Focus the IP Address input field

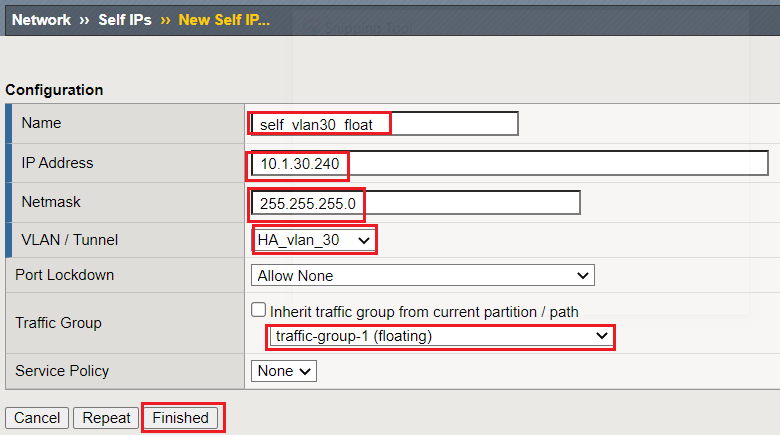pos(509,163)
